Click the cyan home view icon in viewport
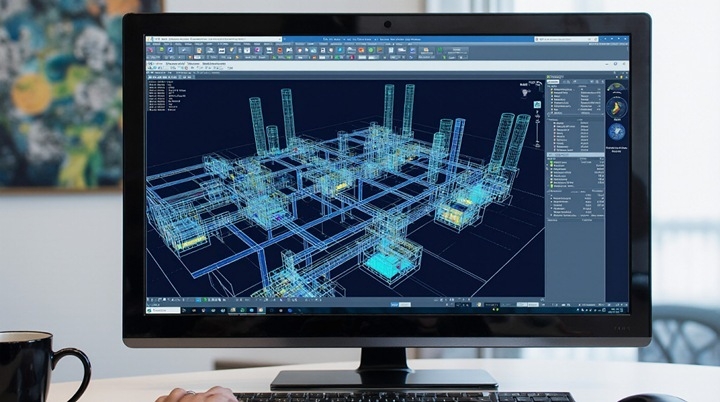This screenshot has width=720, height=402. (x=537, y=105)
